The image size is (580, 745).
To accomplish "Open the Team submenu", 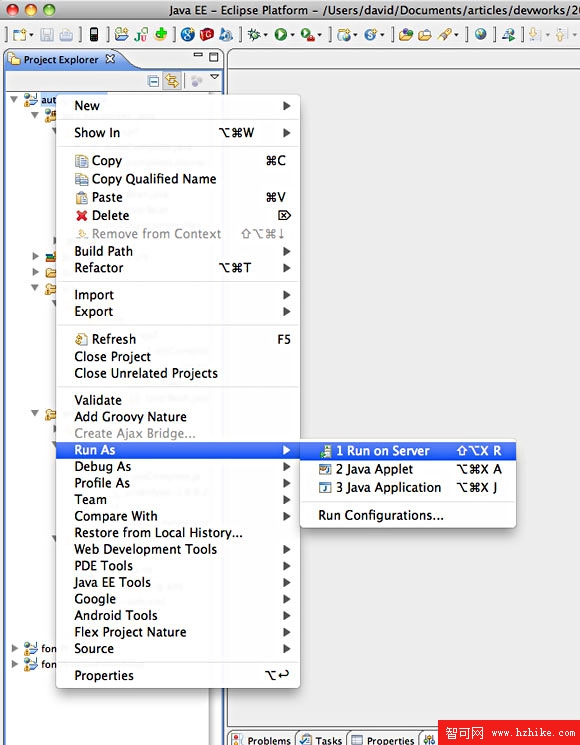I will pos(178,499).
